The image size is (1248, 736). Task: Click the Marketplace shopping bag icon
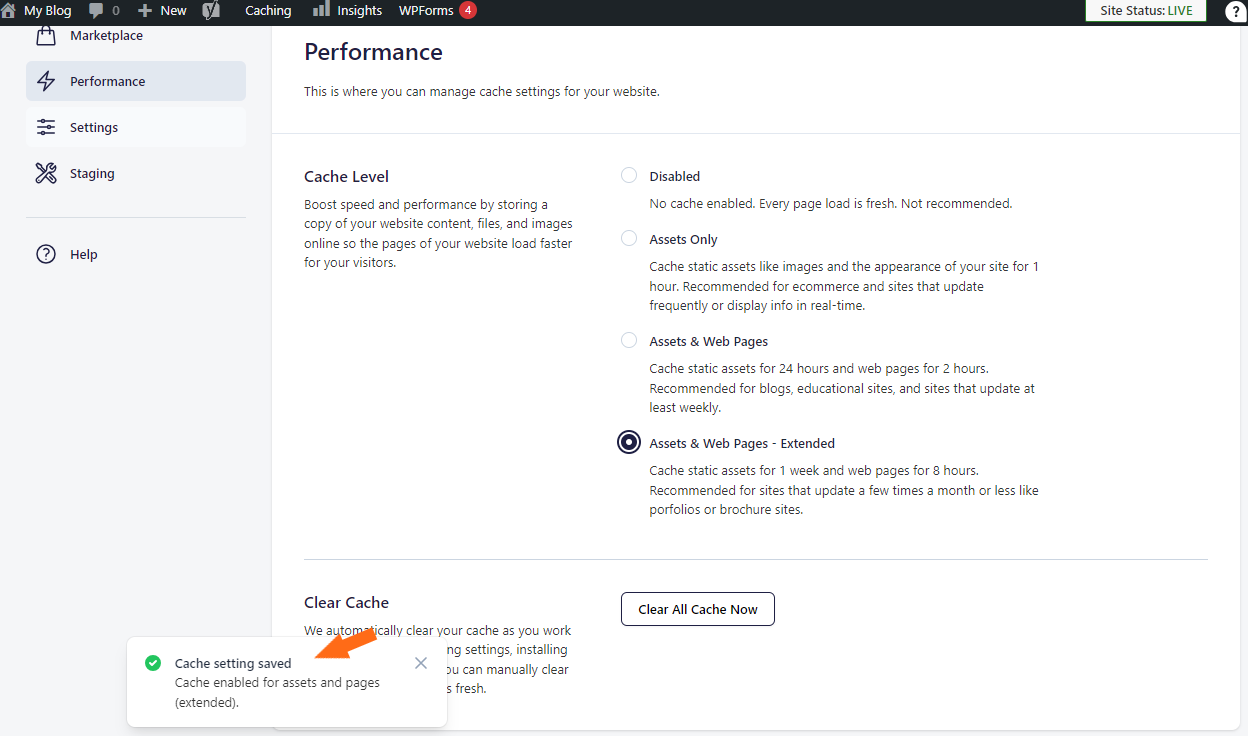coord(46,36)
